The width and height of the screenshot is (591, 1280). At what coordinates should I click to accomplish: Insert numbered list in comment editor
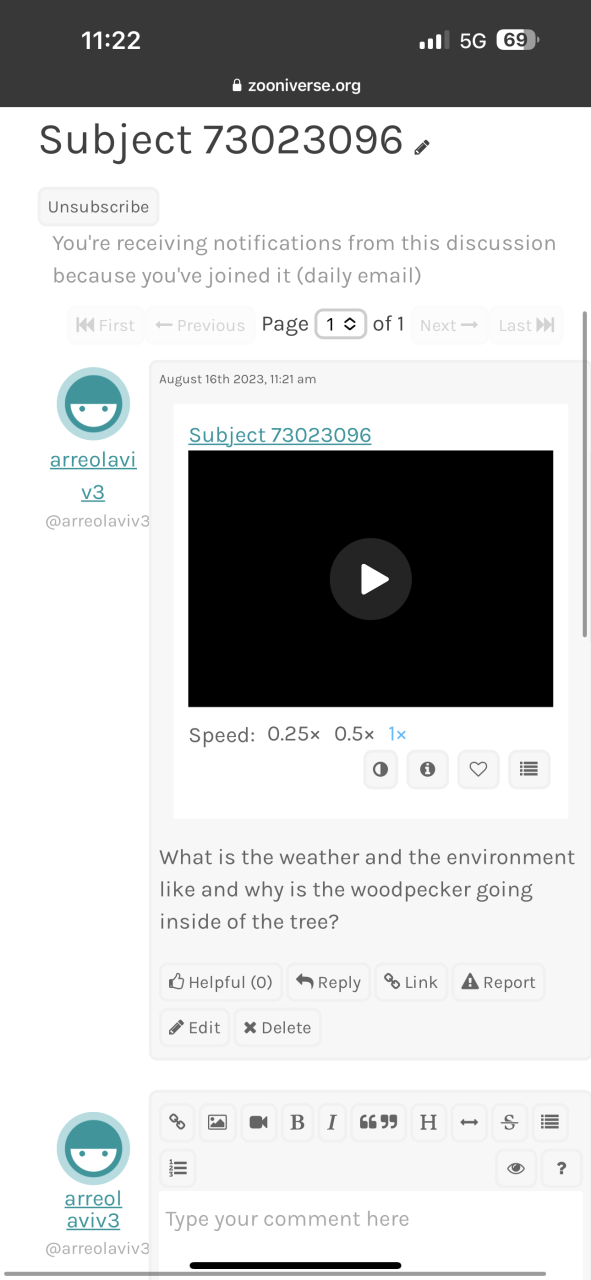[178, 1167]
